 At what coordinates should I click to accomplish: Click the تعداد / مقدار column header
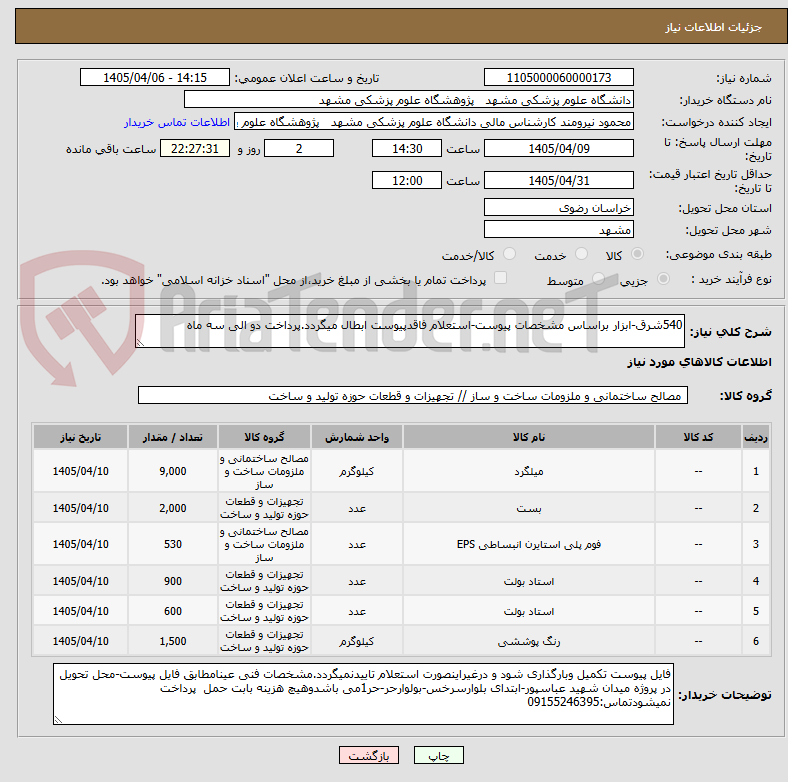pyautogui.click(x=173, y=437)
